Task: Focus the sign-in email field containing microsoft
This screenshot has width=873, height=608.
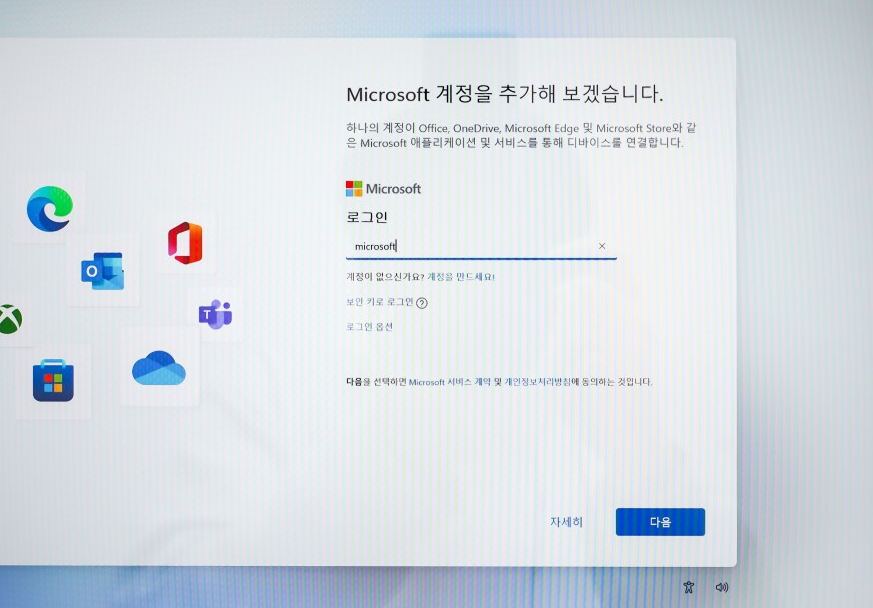Action: pos(481,246)
